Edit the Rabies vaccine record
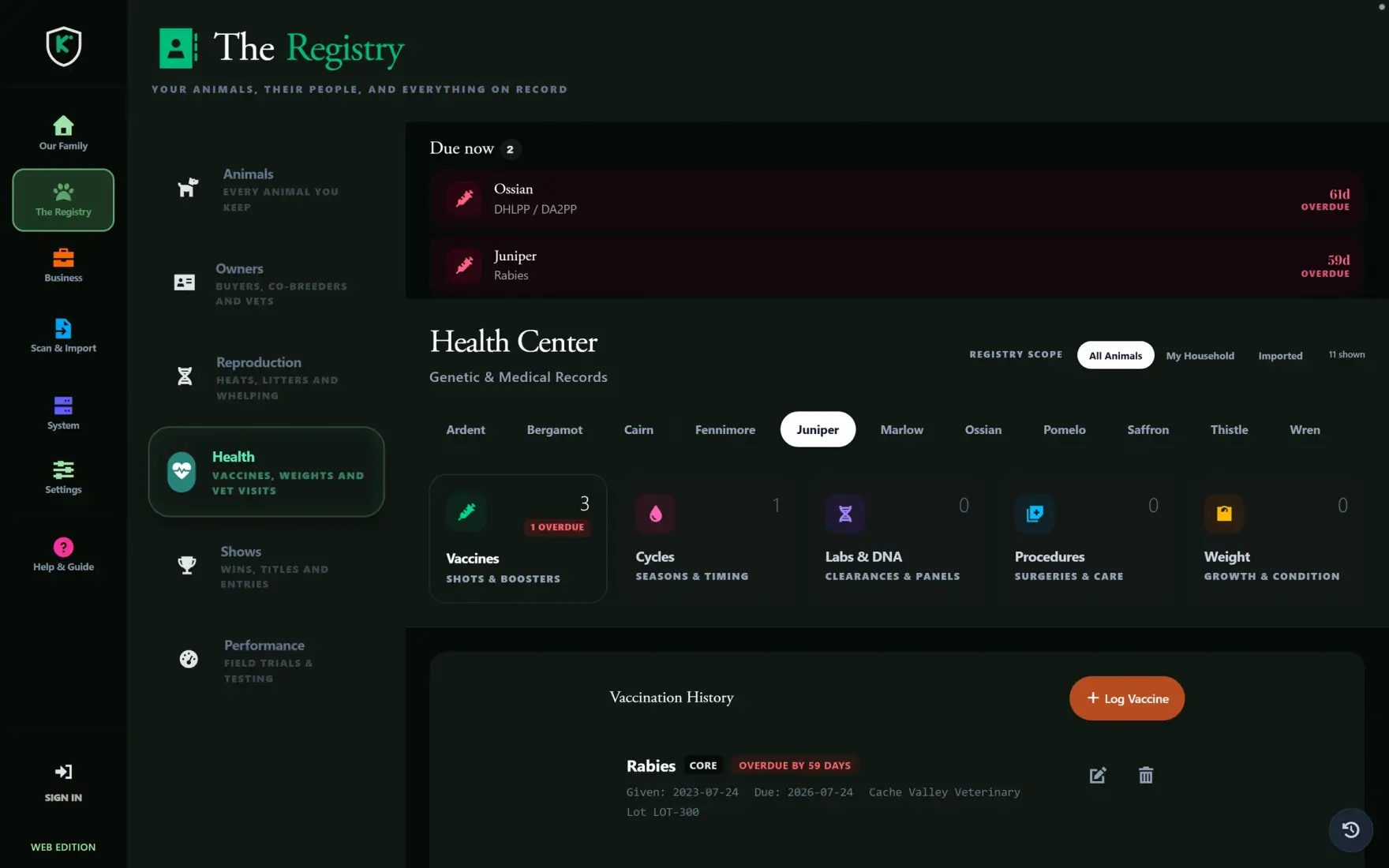 (x=1098, y=775)
